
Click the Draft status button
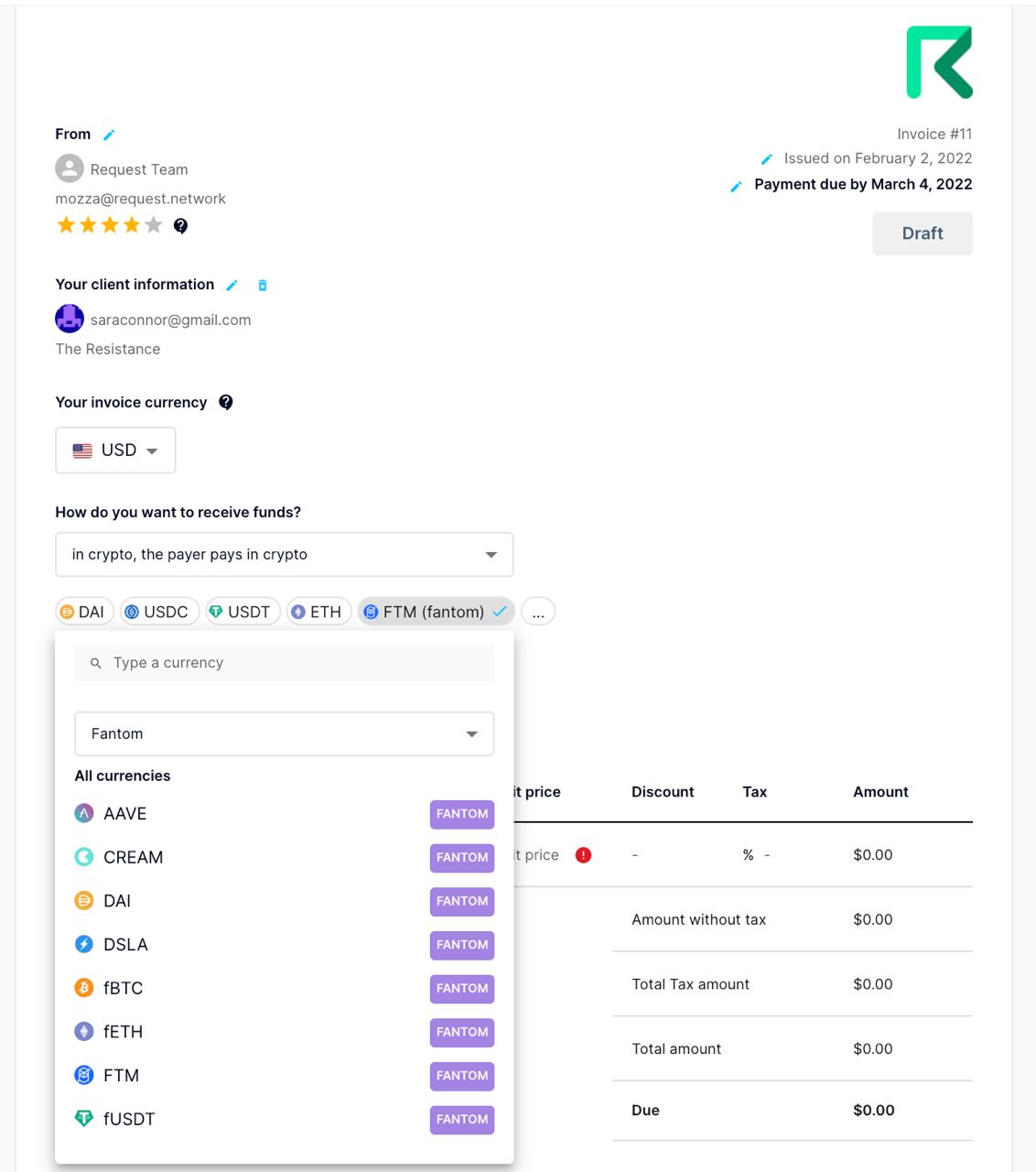923,233
